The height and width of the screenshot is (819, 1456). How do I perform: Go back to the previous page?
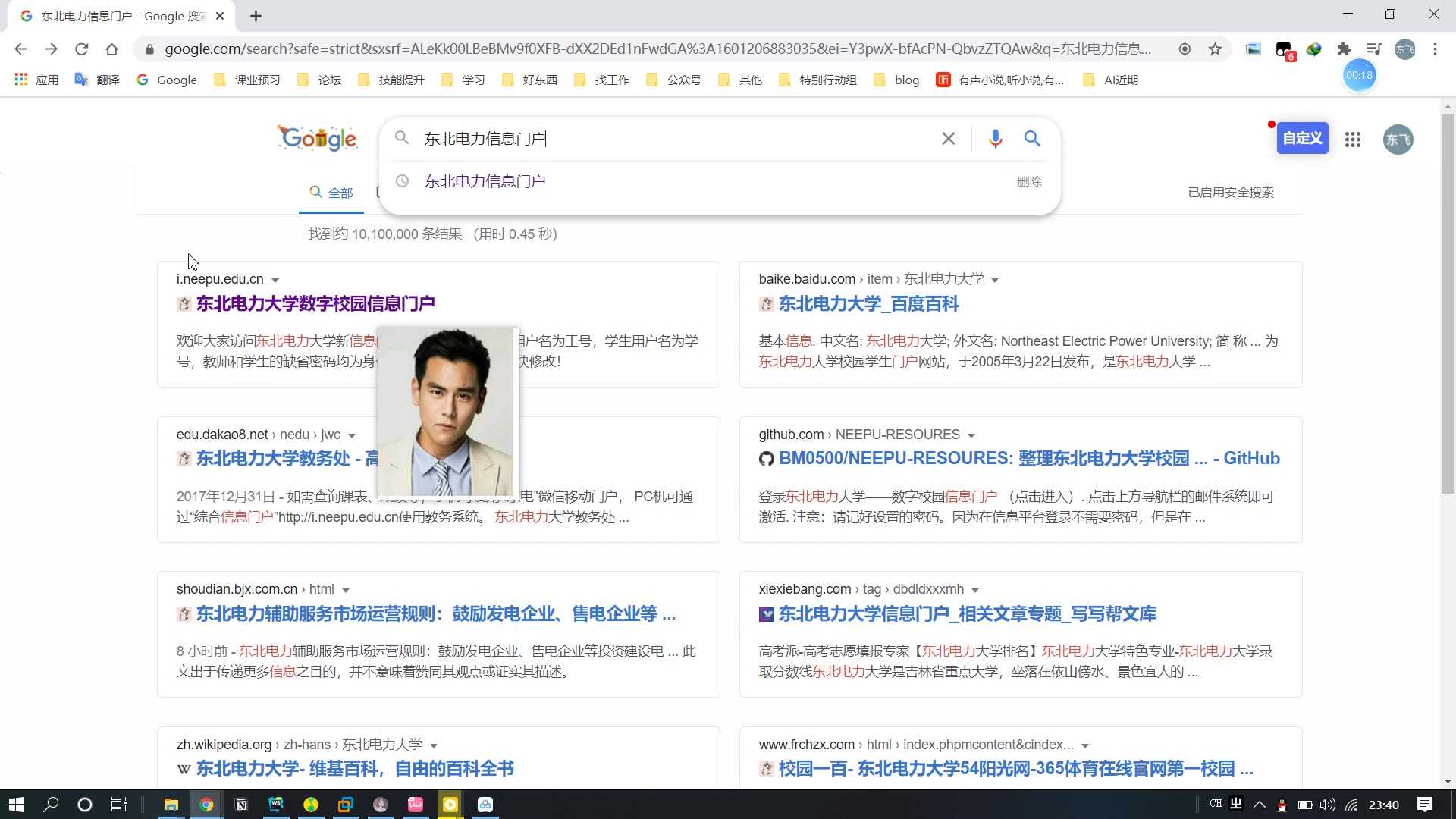coord(20,49)
